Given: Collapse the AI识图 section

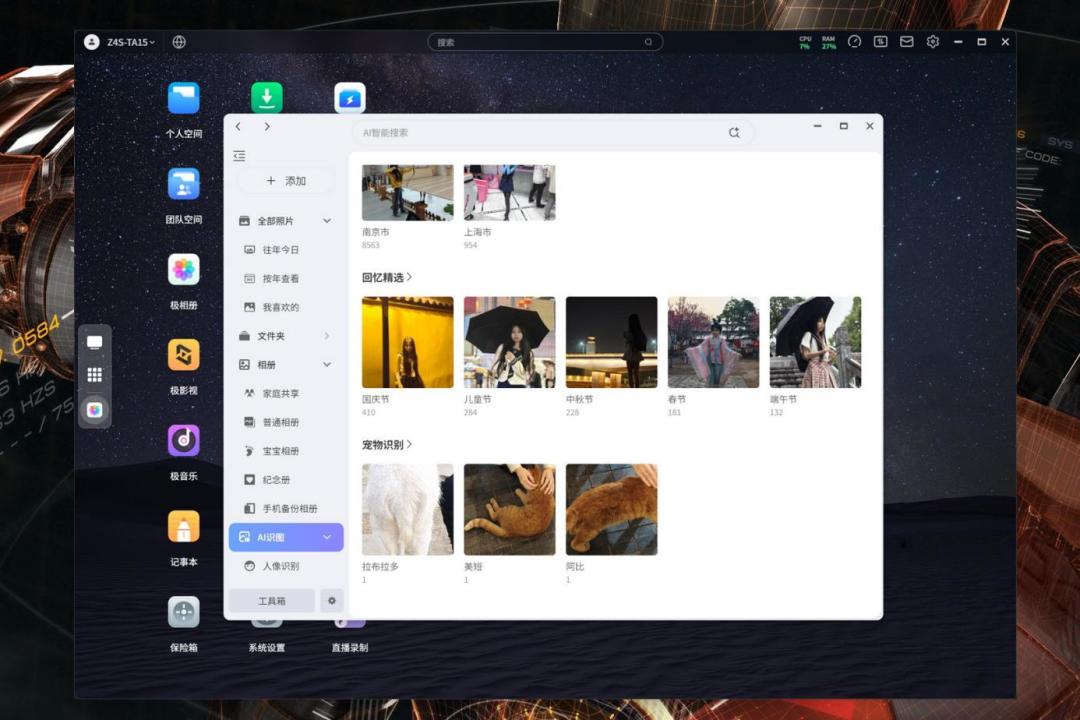Looking at the screenshot, I should (x=327, y=537).
